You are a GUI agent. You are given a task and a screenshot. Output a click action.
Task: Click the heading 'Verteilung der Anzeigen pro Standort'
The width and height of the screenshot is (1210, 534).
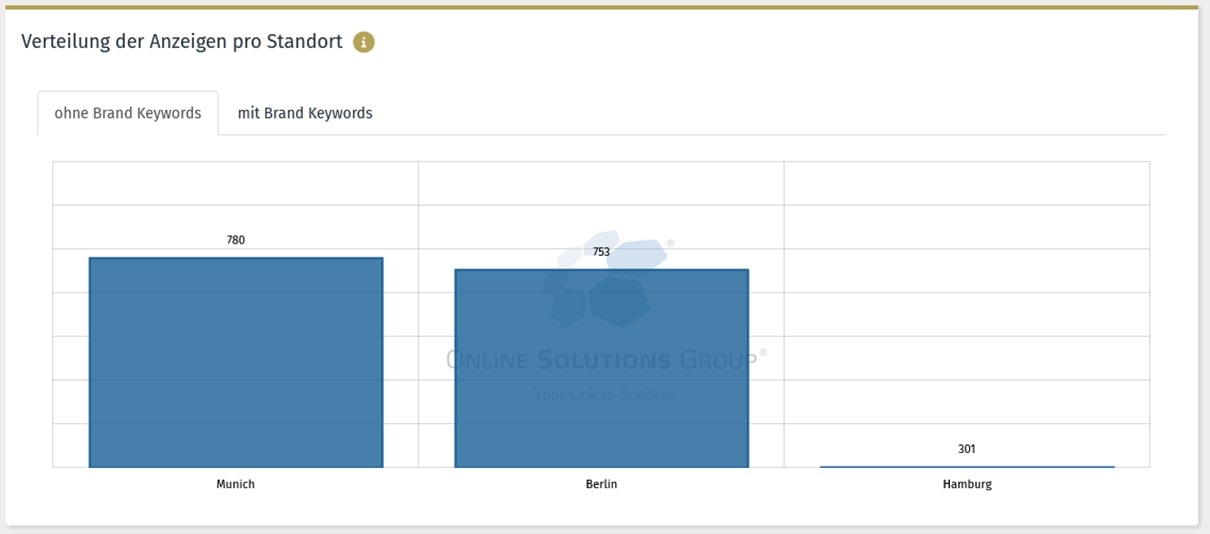click(x=182, y=42)
